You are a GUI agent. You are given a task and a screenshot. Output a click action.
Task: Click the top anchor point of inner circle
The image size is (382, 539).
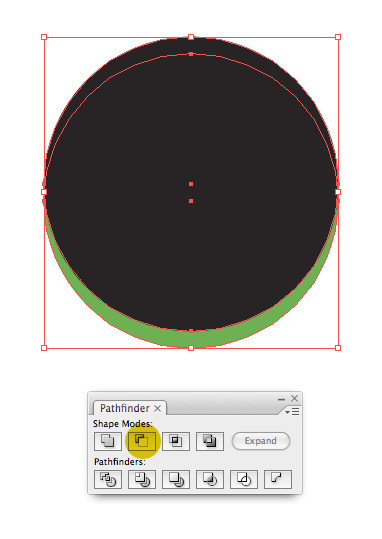pyautogui.click(x=191, y=54)
